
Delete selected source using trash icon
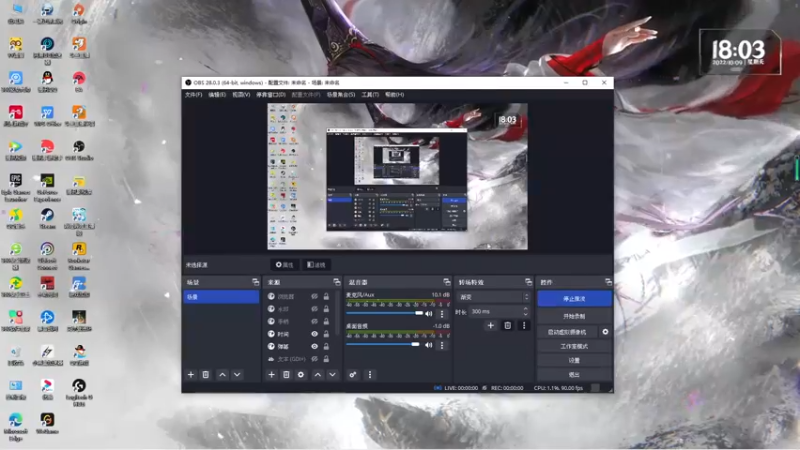coord(286,374)
